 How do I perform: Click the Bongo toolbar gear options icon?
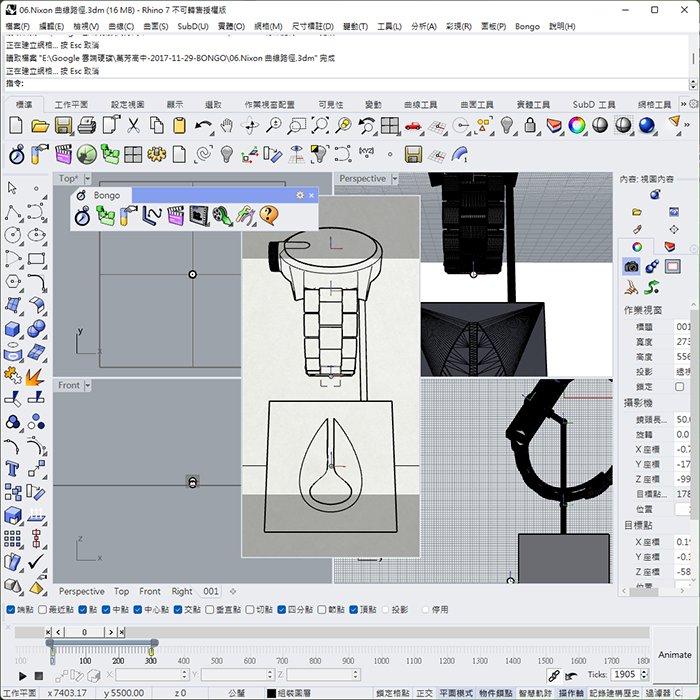(300, 195)
